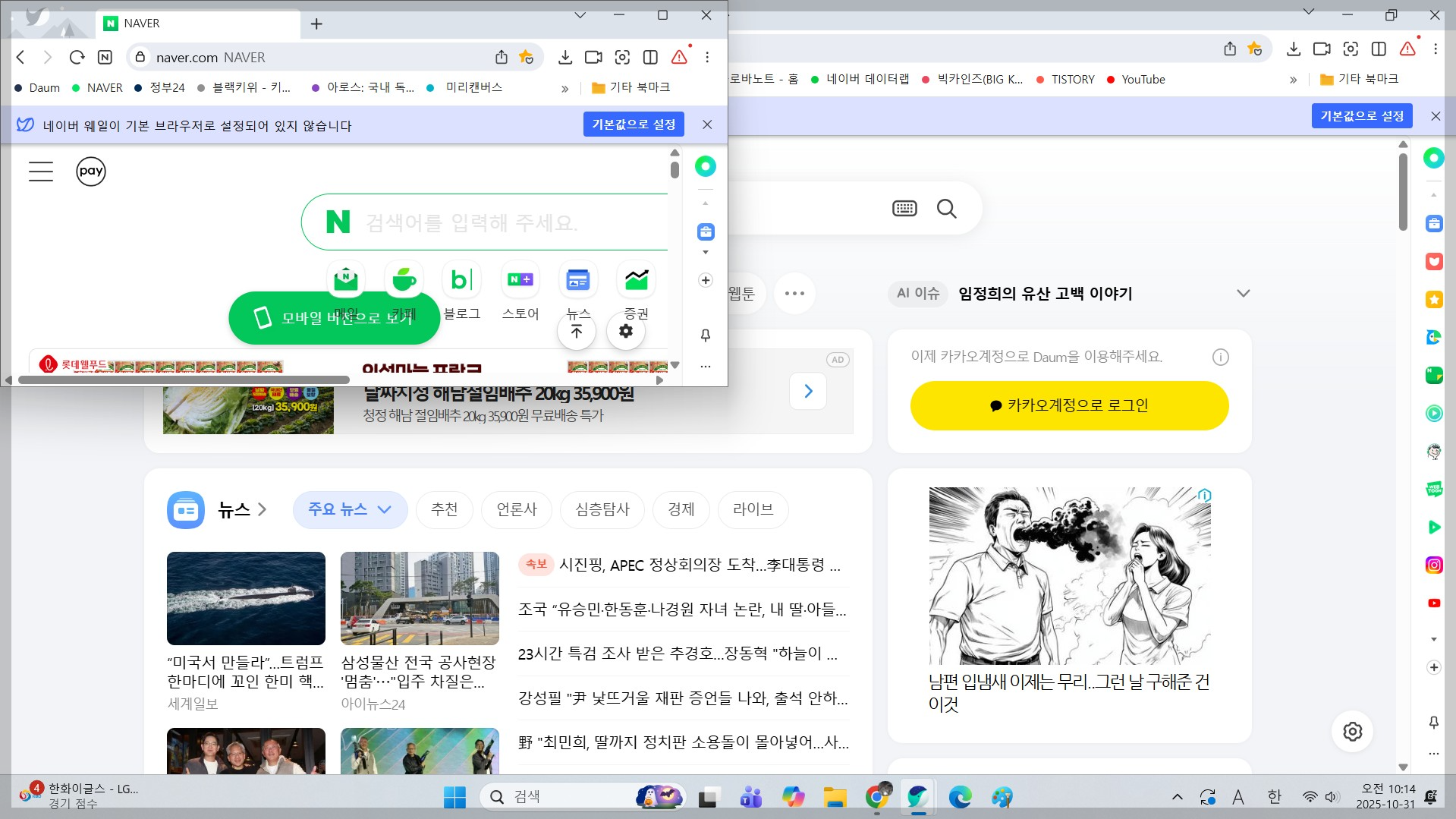Click the Naver Pay icon

click(91, 171)
